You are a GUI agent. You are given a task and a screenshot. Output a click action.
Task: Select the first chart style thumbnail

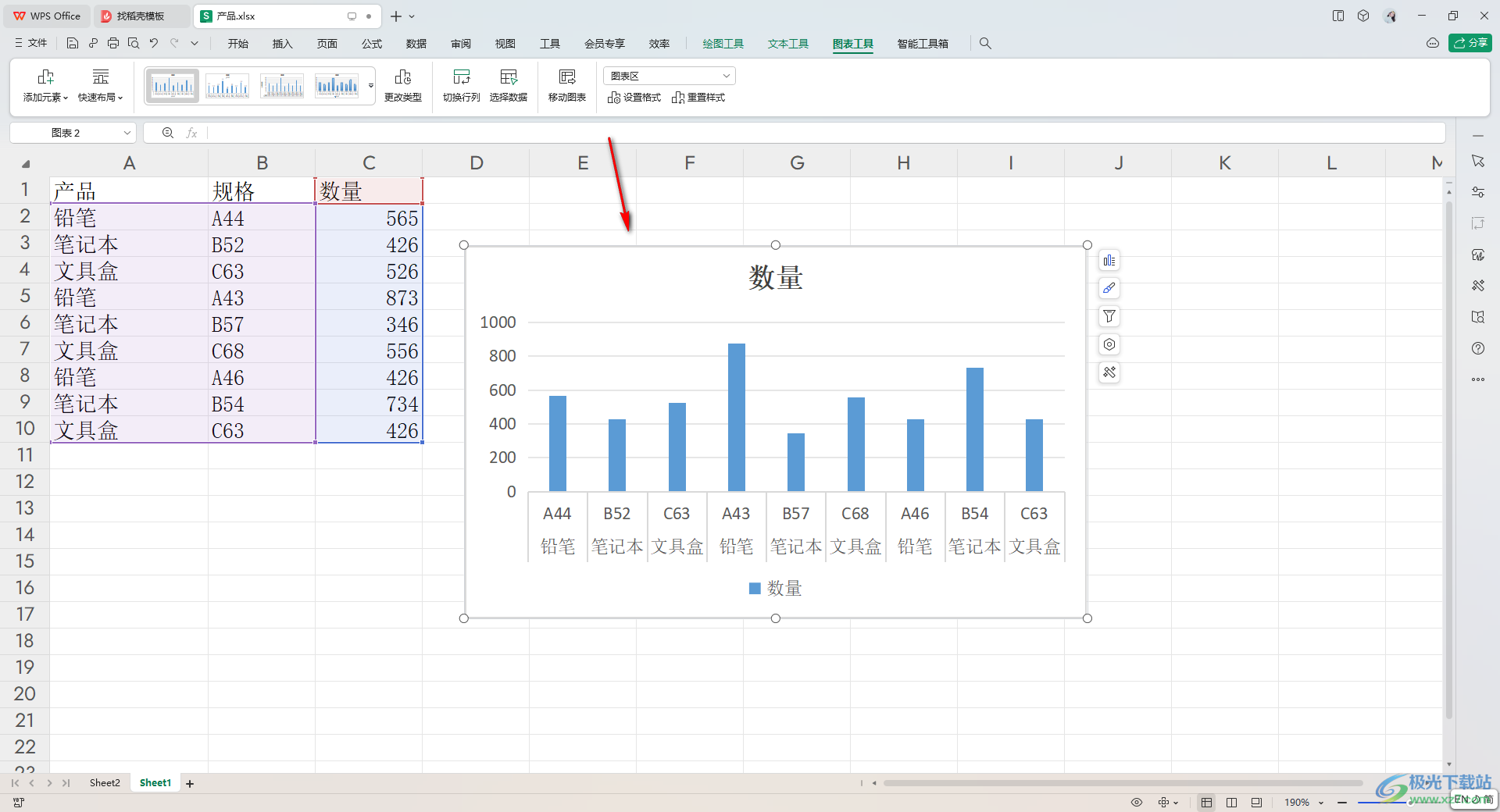(172, 85)
